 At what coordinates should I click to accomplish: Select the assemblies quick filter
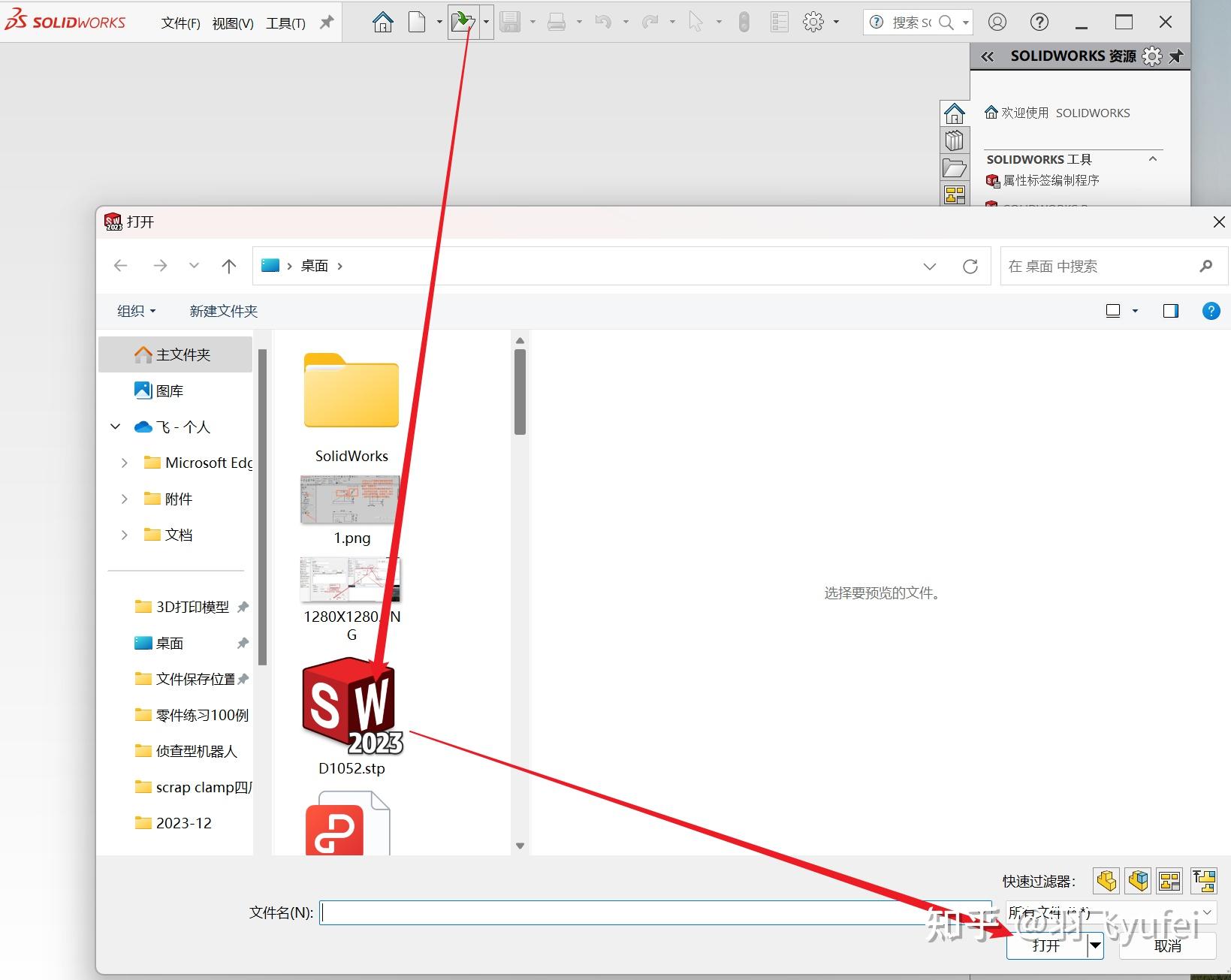pos(1138,881)
